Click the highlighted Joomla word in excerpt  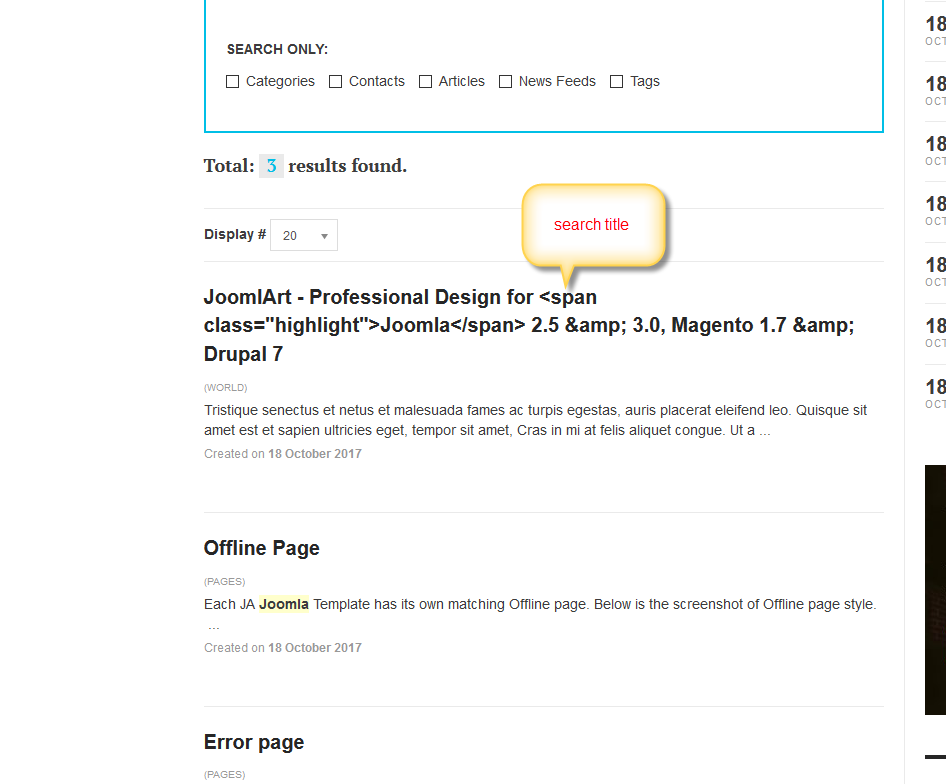(x=284, y=604)
